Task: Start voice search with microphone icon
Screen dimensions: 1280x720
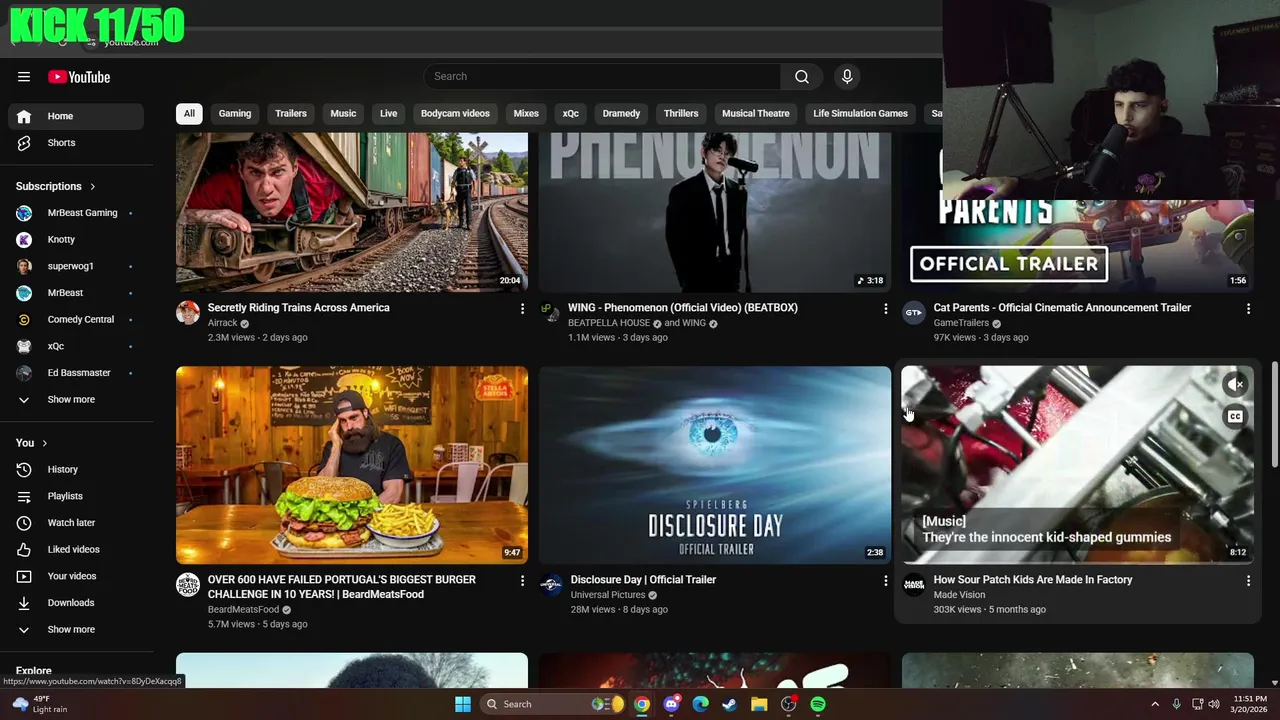Action: click(847, 77)
